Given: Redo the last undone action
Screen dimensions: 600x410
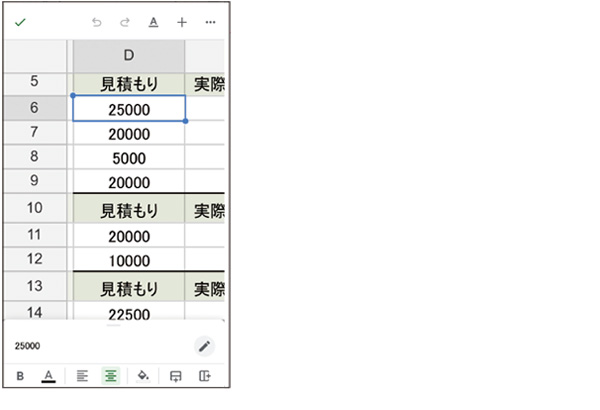Looking at the screenshot, I should [125, 22].
